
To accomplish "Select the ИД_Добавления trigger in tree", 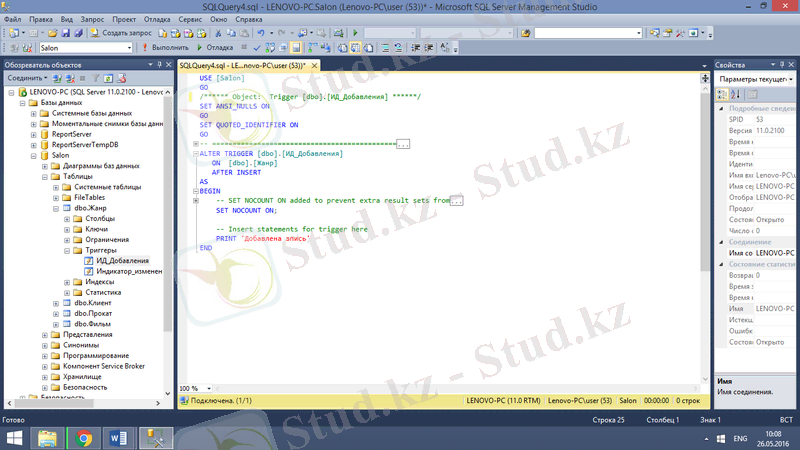I will [x=122, y=261].
